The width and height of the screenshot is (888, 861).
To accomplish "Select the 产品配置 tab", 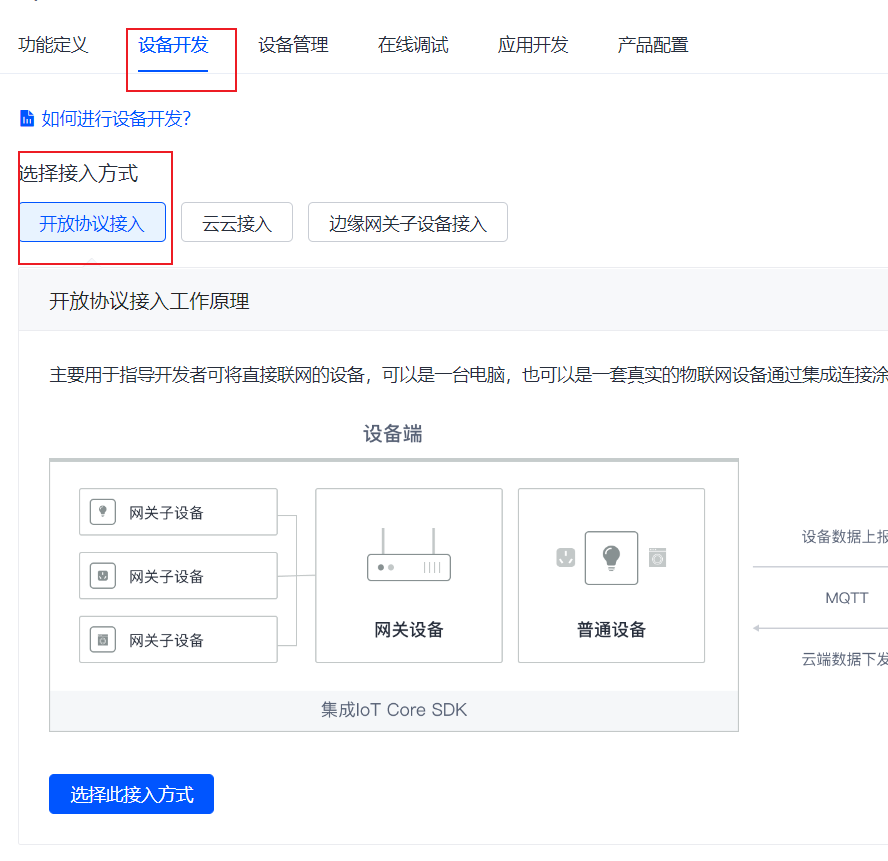I will (x=653, y=45).
